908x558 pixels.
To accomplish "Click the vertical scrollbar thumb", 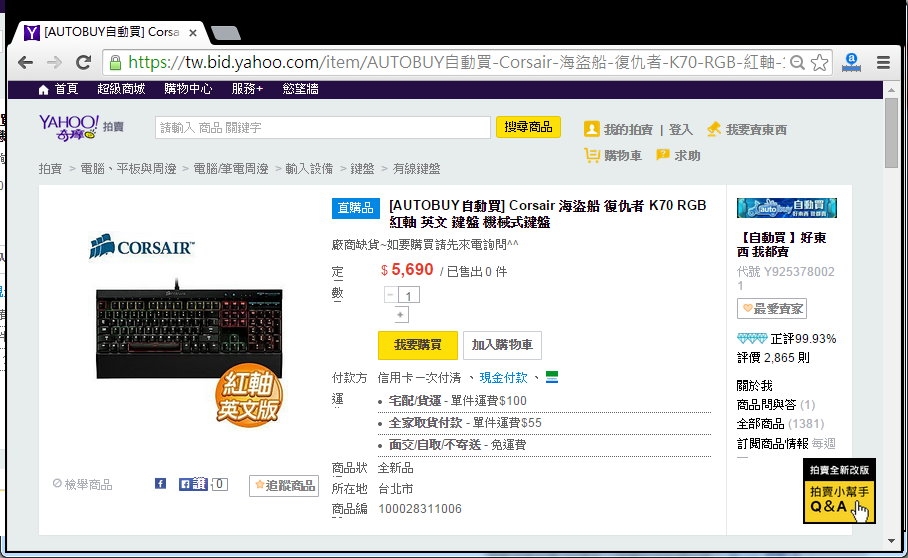I will [x=891, y=133].
